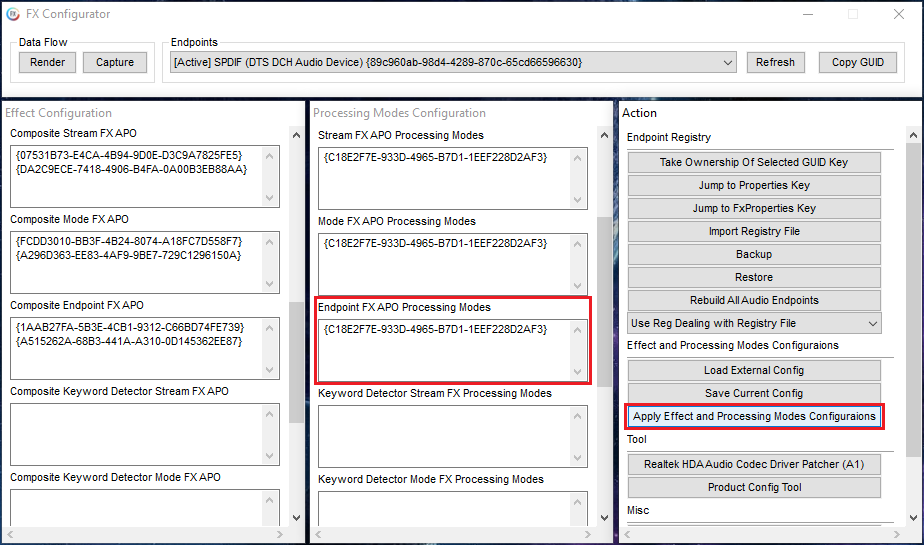Click scroll-up arrow inside Composite Mode FX APO box
The width and height of the screenshot is (924, 545).
(269, 242)
